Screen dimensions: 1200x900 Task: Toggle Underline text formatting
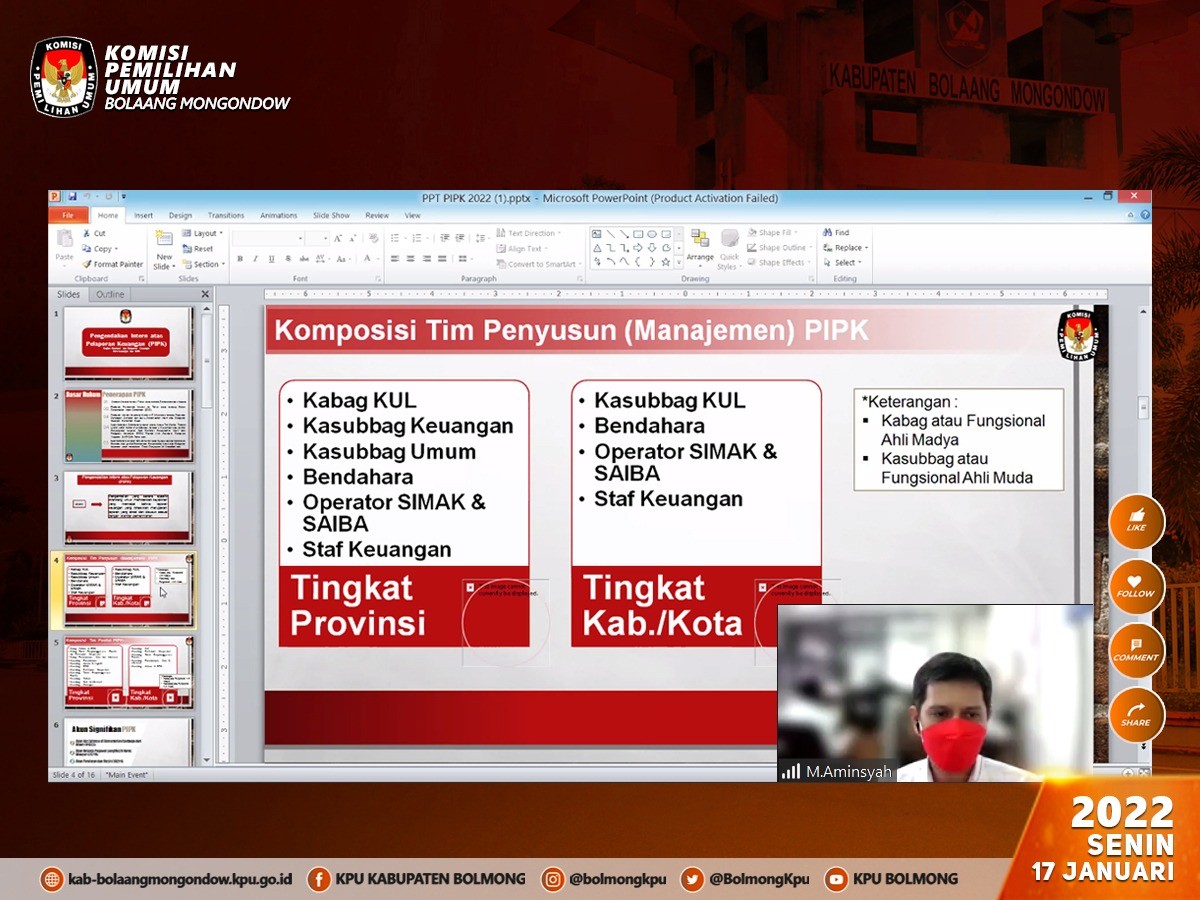(x=270, y=259)
